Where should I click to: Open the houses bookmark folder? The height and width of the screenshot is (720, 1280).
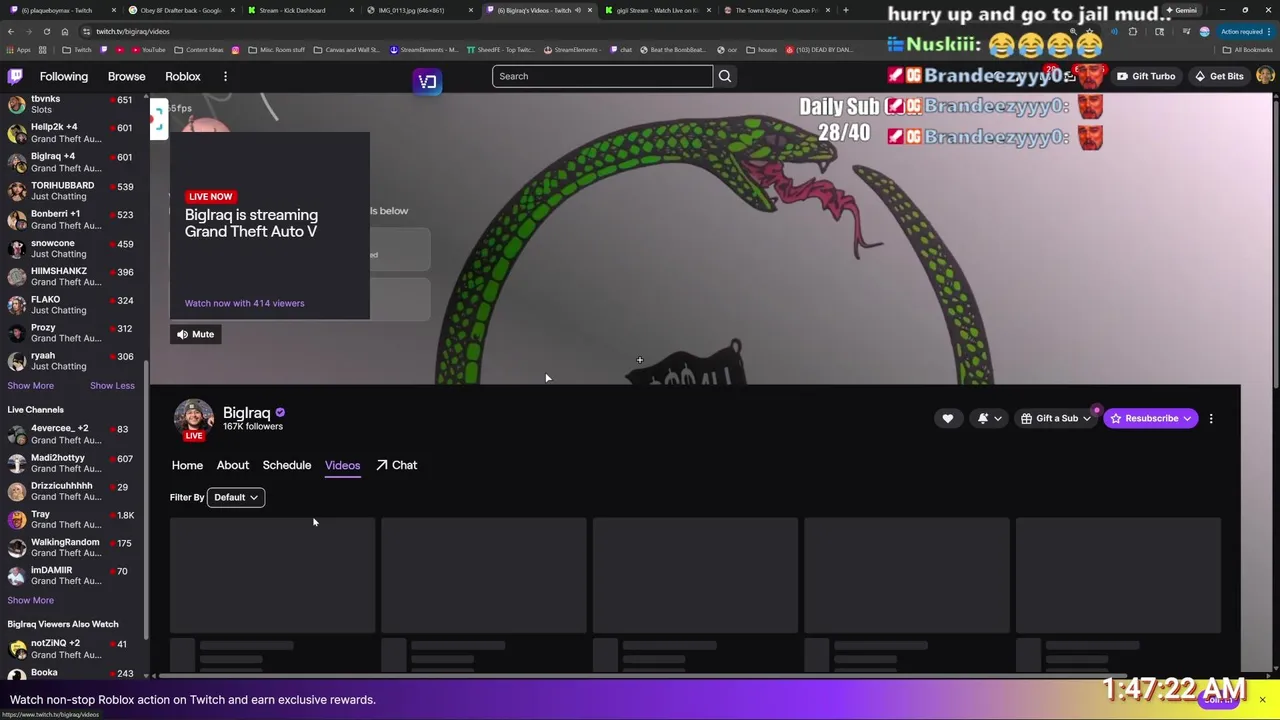(x=762, y=49)
